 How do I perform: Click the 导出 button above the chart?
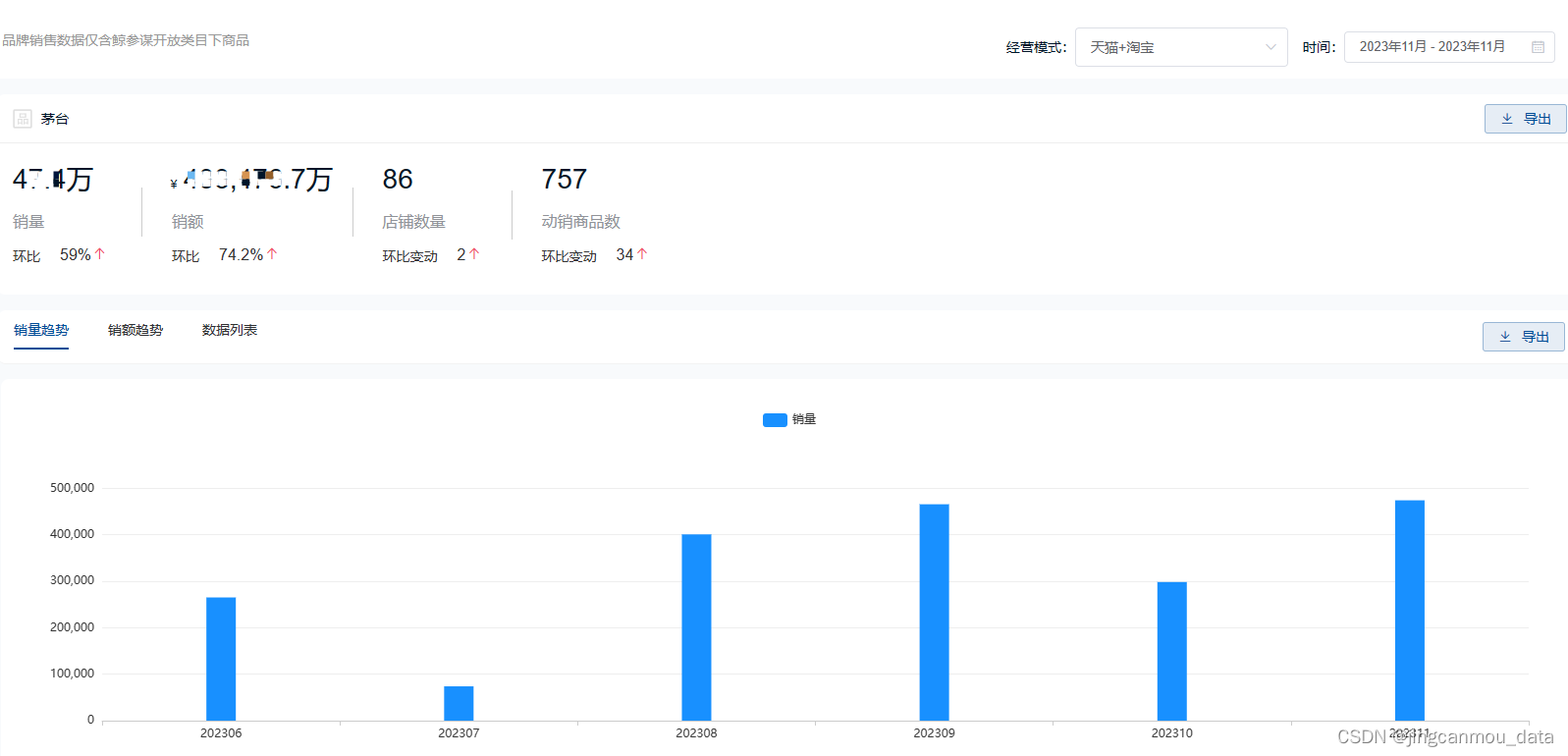(1523, 337)
